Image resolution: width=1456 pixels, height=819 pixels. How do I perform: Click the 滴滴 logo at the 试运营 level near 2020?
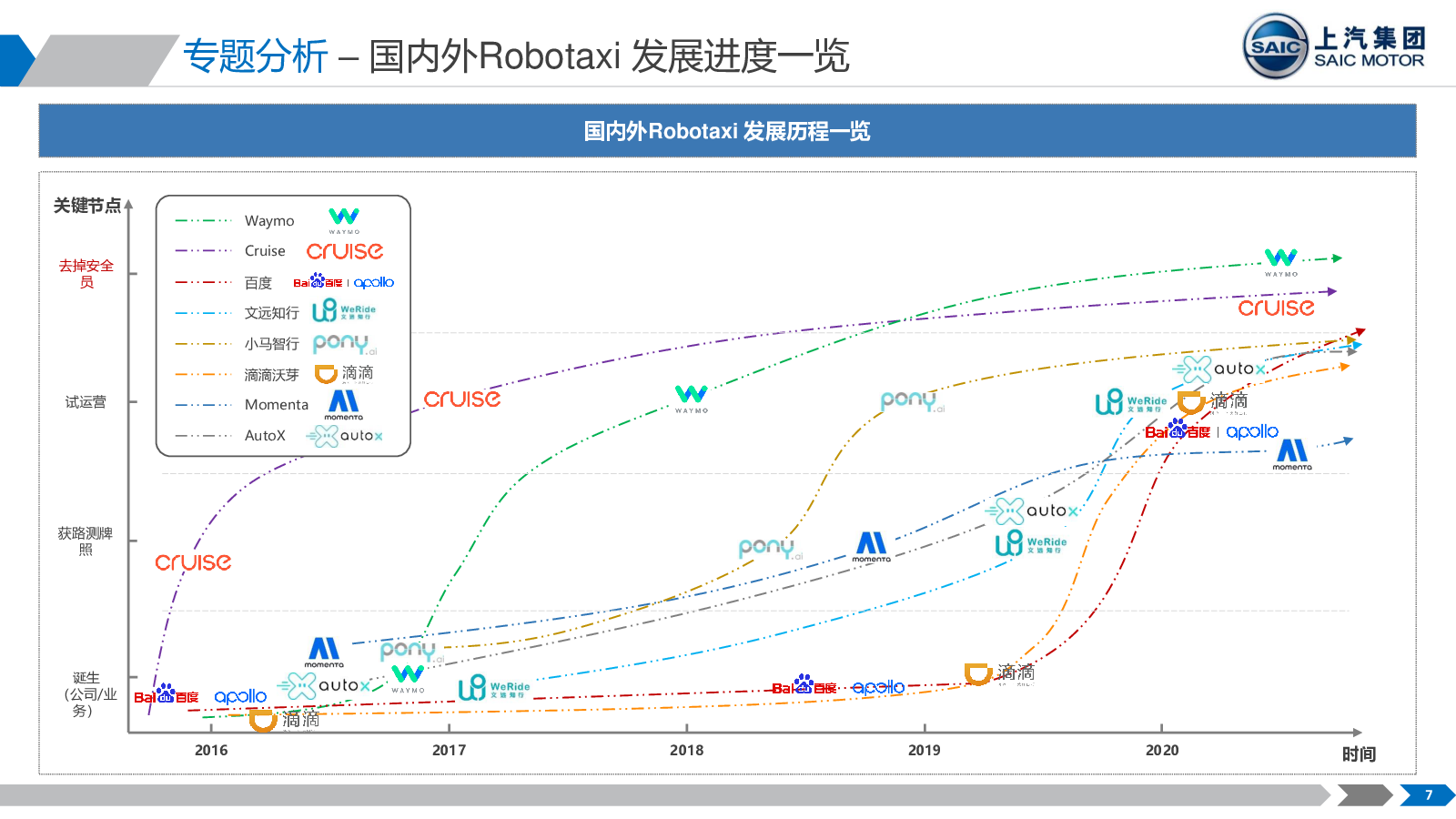(x=1213, y=401)
